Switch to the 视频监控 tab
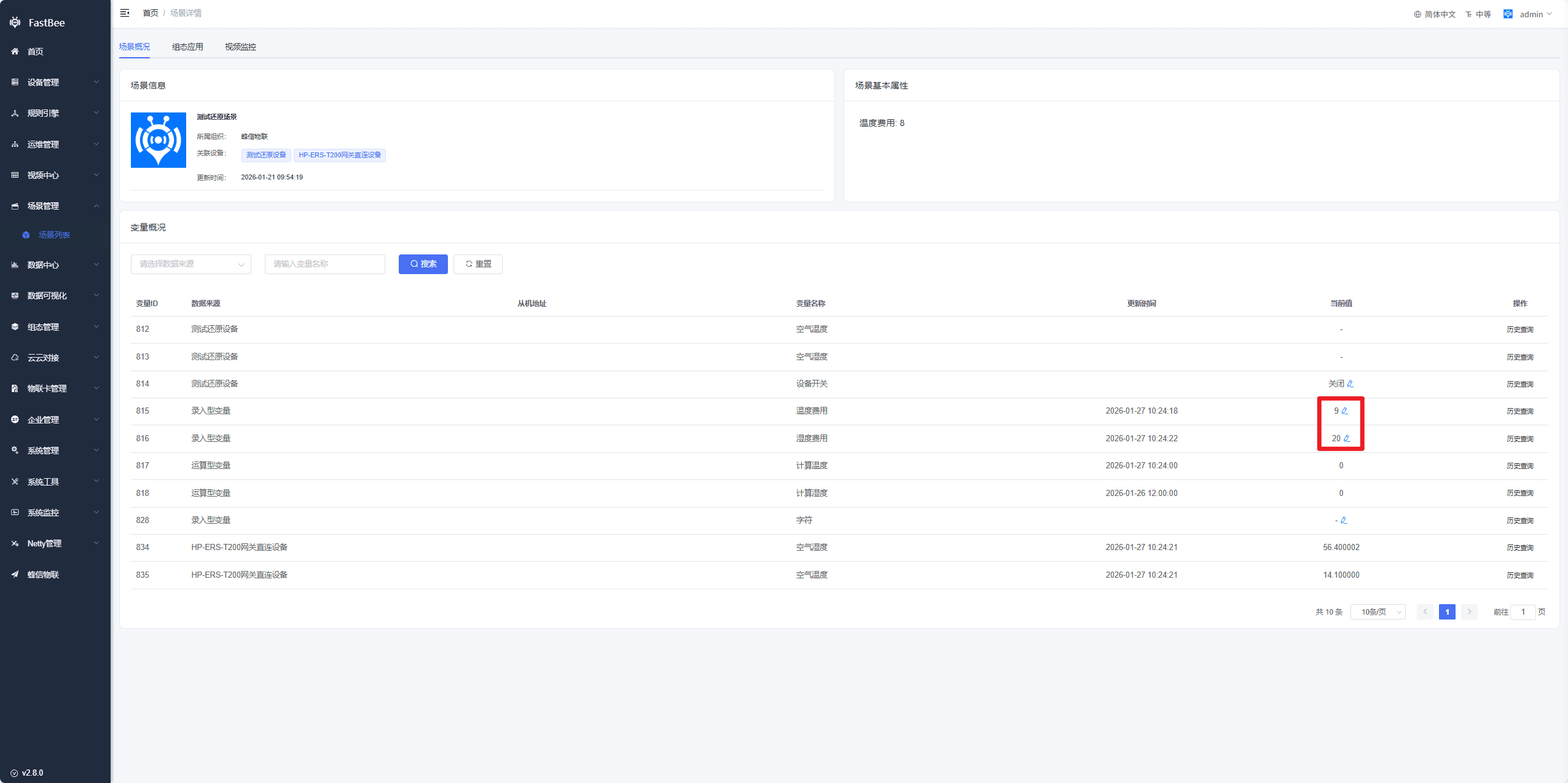This screenshot has height=783, width=1568. (240, 47)
